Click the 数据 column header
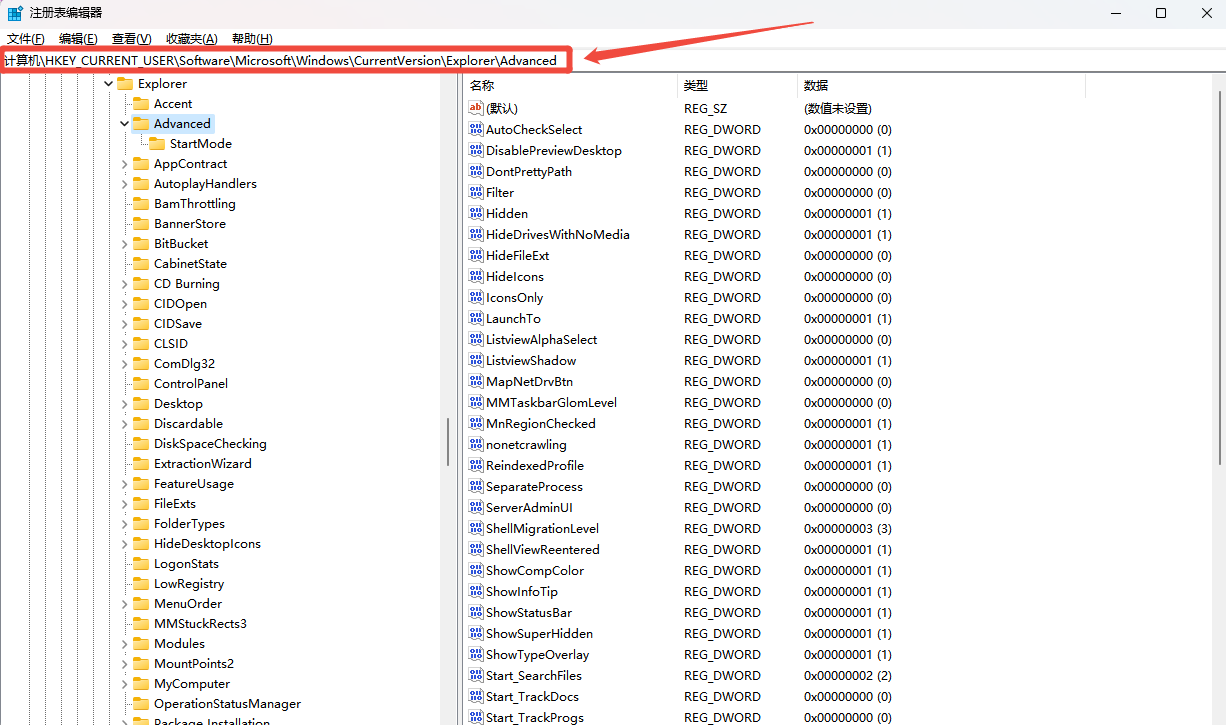The height and width of the screenshot is (725, 1226). 941,85
